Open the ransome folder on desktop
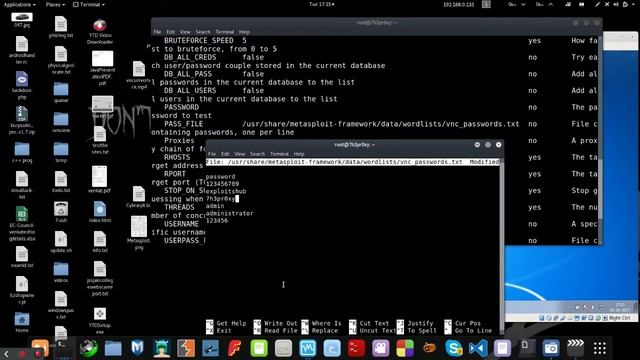 tap(61, 122)
